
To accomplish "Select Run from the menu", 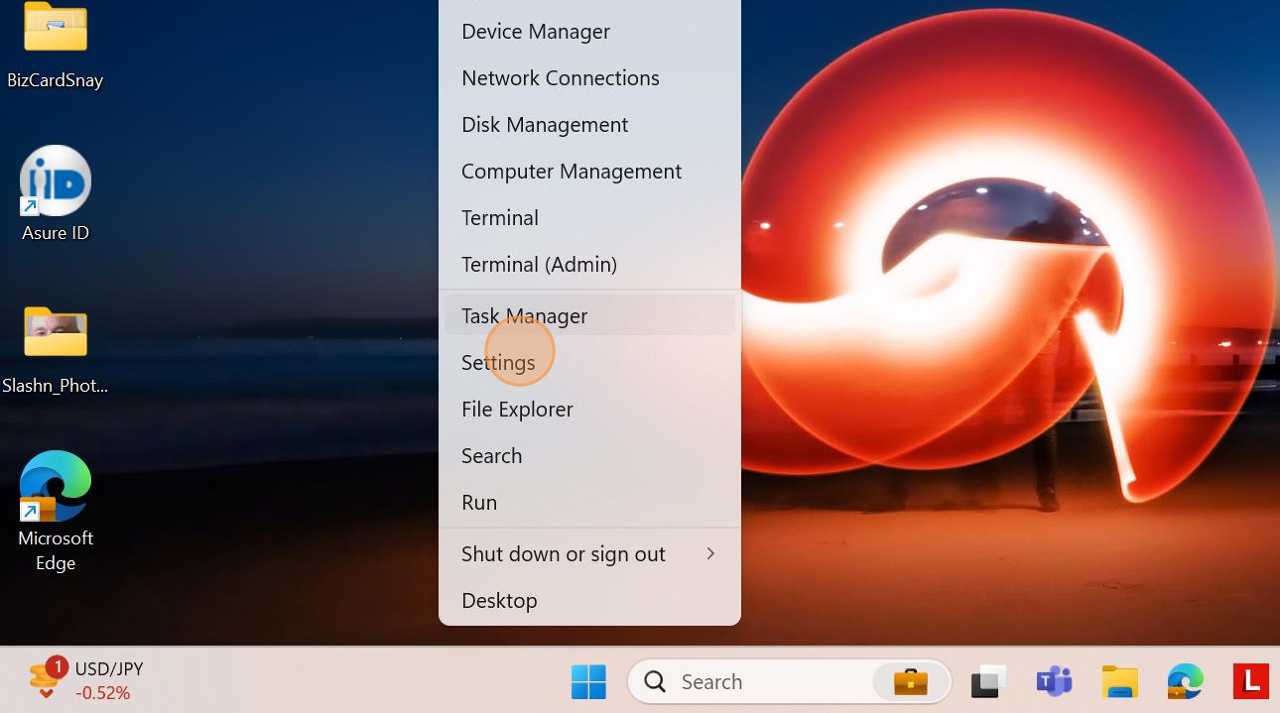I will (479, 502).
